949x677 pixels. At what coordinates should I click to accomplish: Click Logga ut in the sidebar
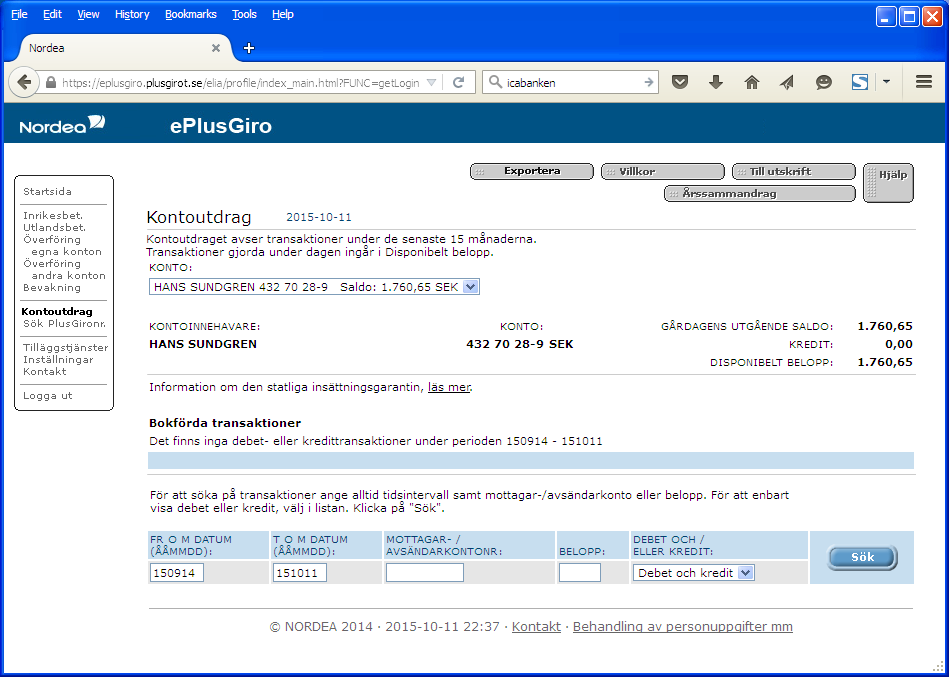[x=48, y=396]
